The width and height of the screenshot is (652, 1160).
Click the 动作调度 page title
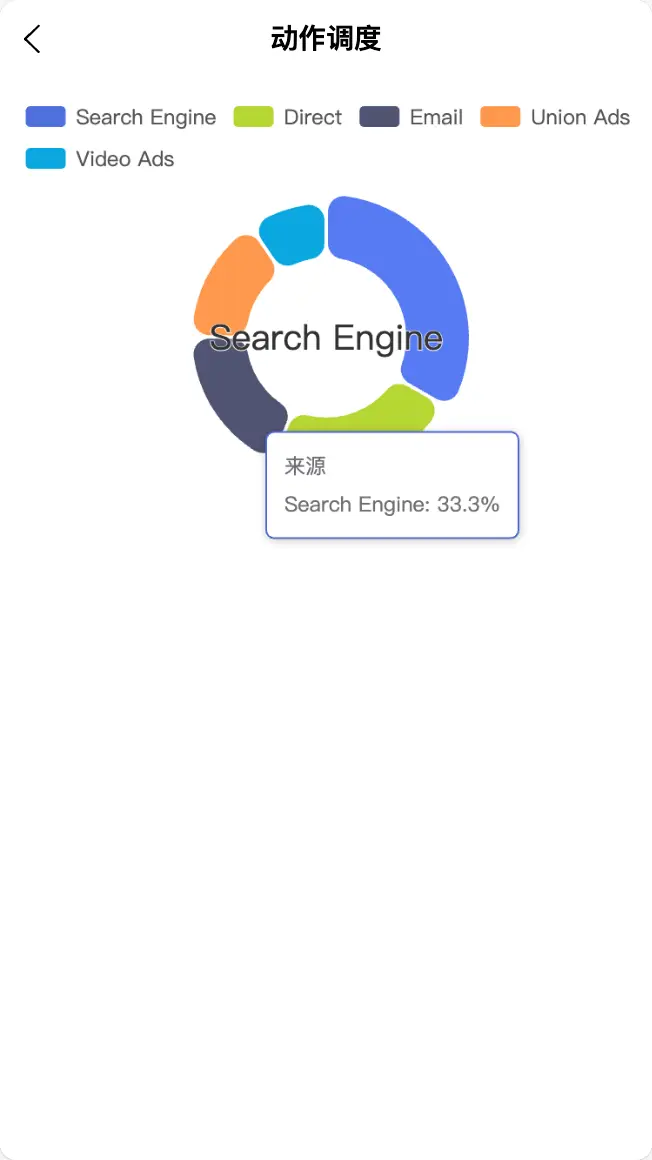tap(326, 40)
